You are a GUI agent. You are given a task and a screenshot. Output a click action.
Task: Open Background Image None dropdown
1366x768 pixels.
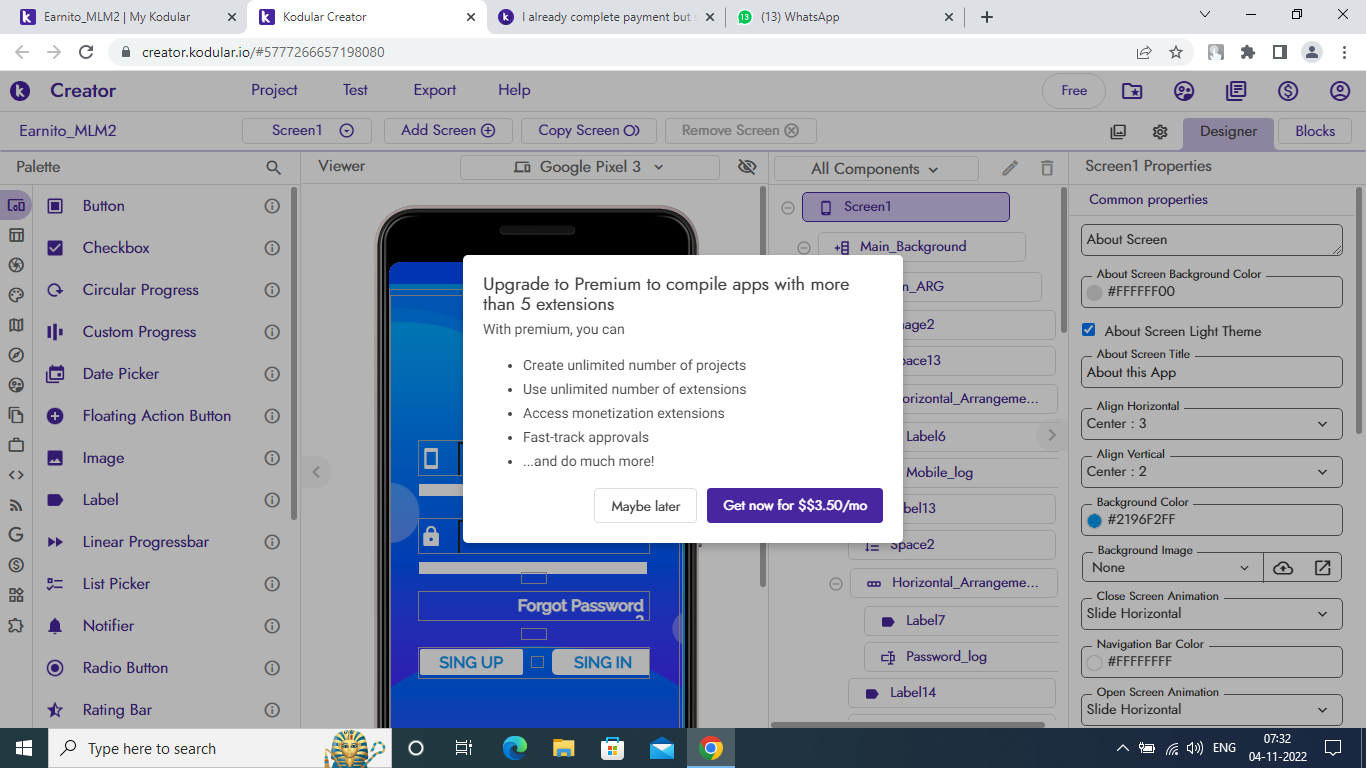pos(1172,568)
